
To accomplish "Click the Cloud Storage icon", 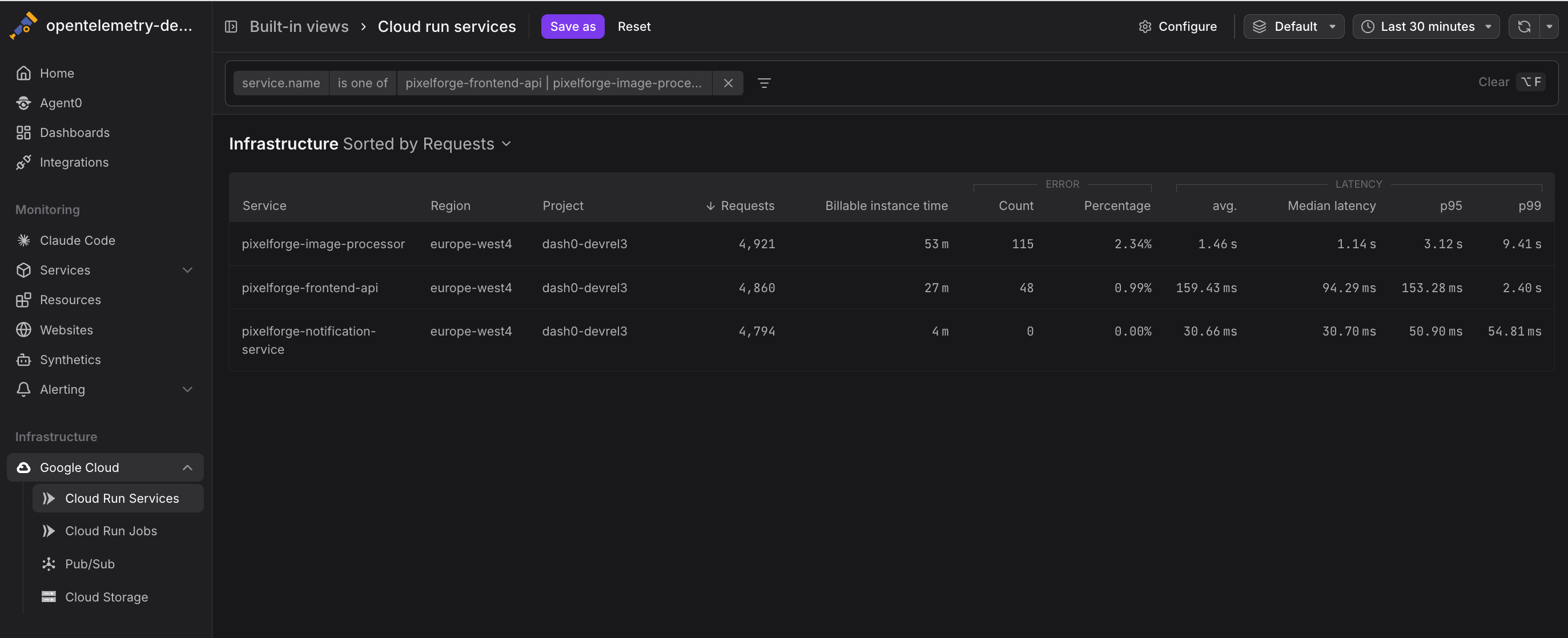I will click(x=49, y=597).
